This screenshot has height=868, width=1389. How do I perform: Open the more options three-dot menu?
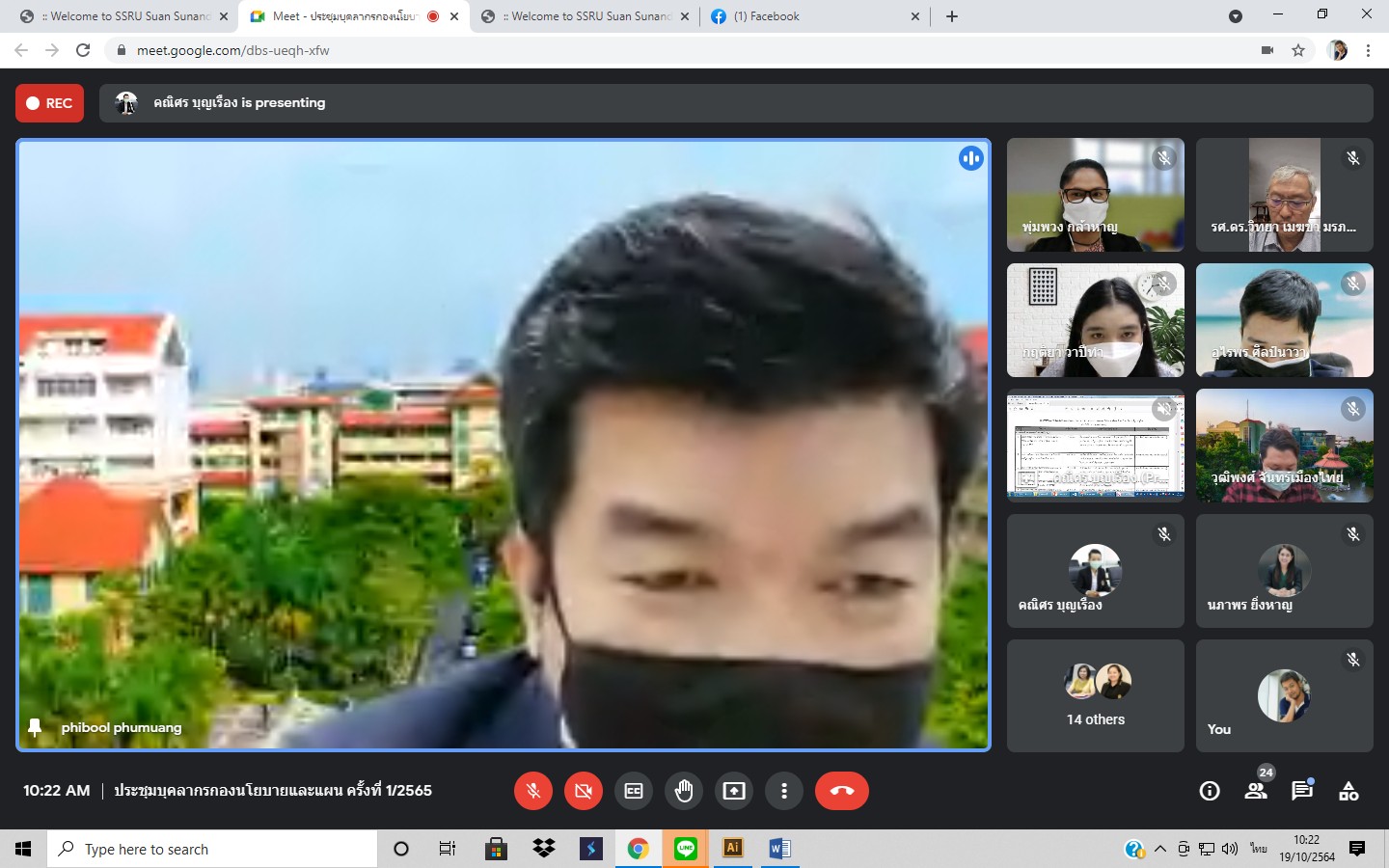(784, 791)
